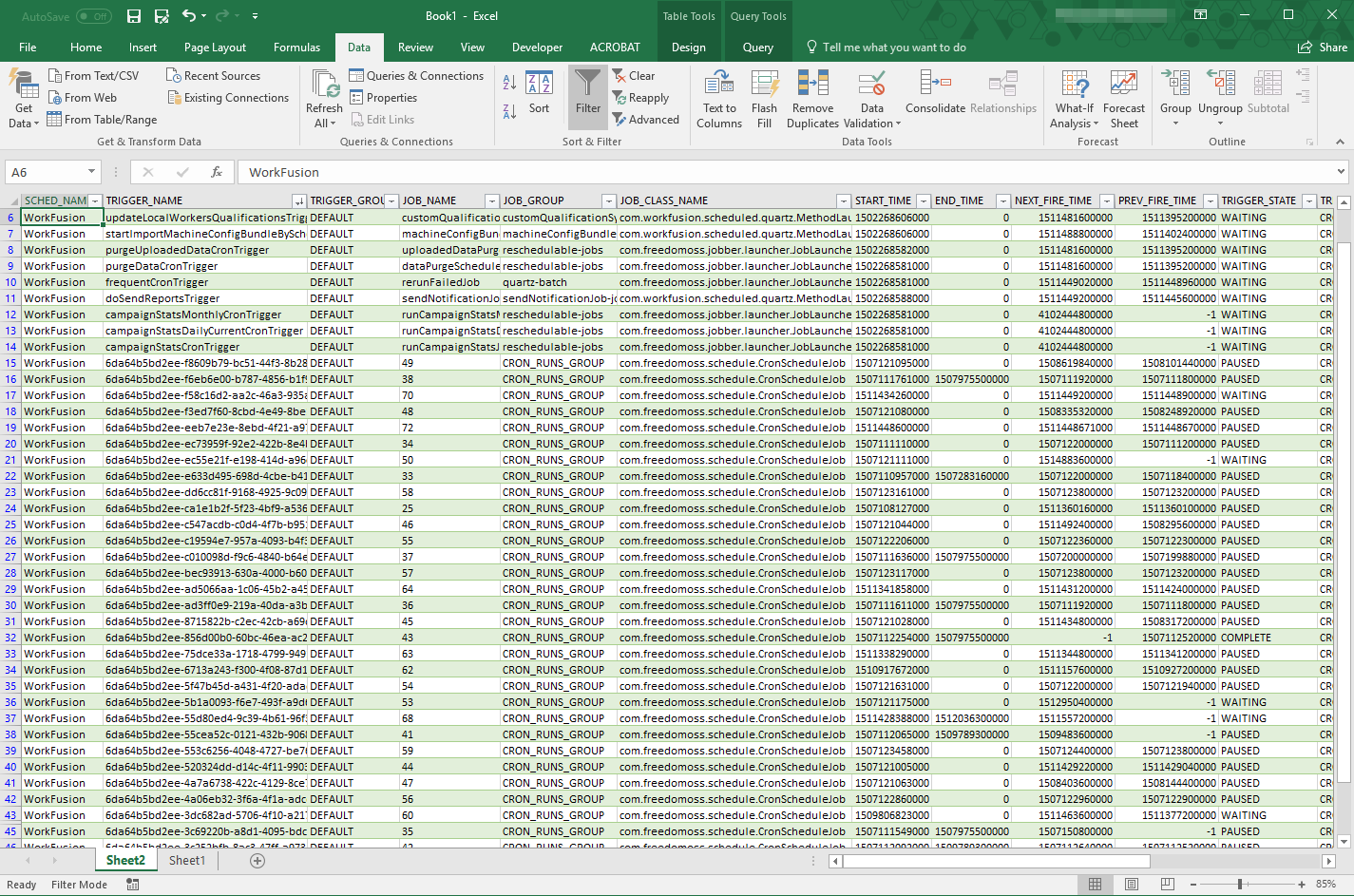The image size is (1354, 896).
Task: Expand the formula bar
Action: (1341, 172)
